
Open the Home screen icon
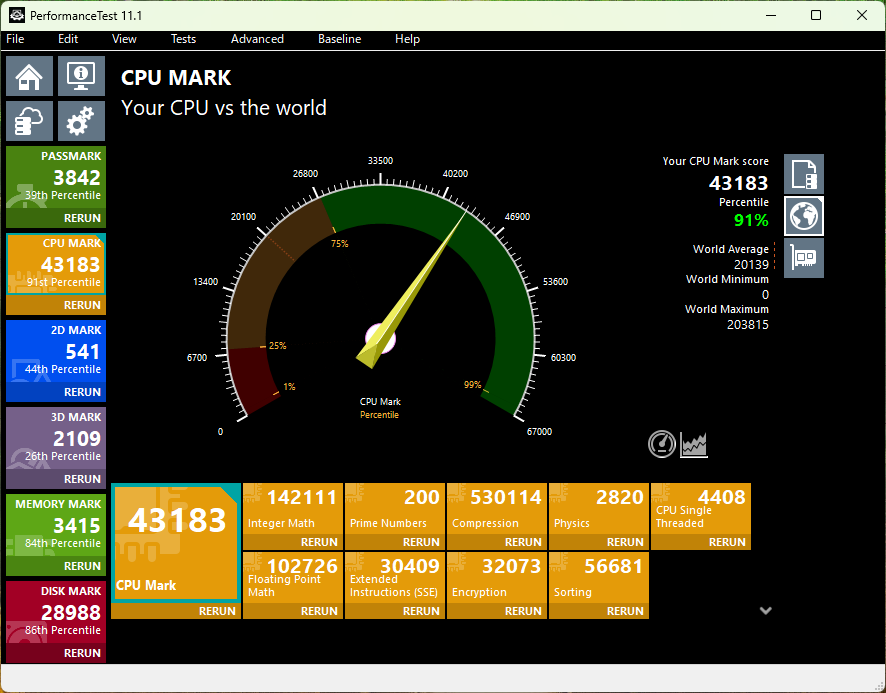pos(29,75)
